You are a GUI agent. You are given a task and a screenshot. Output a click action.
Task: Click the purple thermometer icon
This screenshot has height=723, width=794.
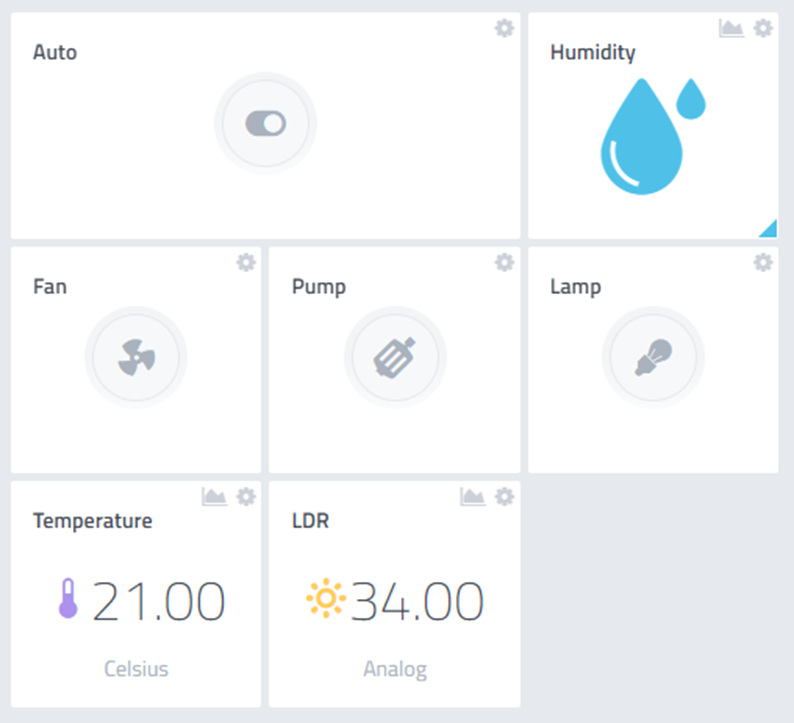coord(68,598)
